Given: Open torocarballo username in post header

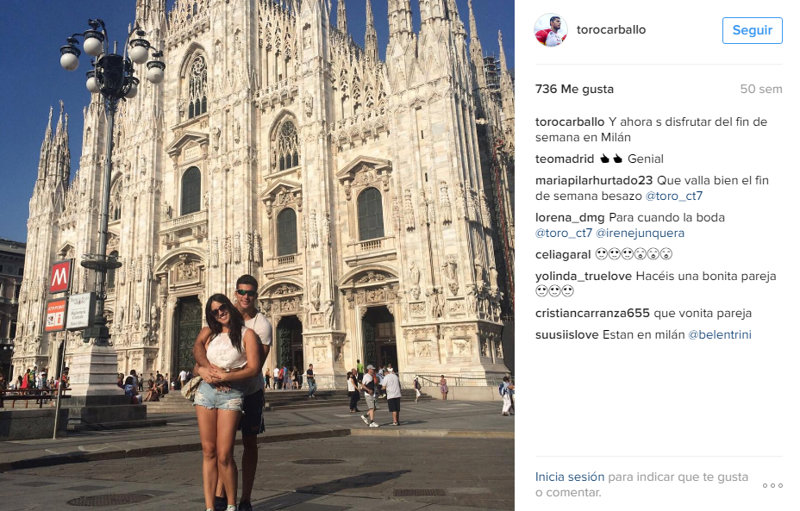Looking at the screenshot, I should click(x=611, y=30).
